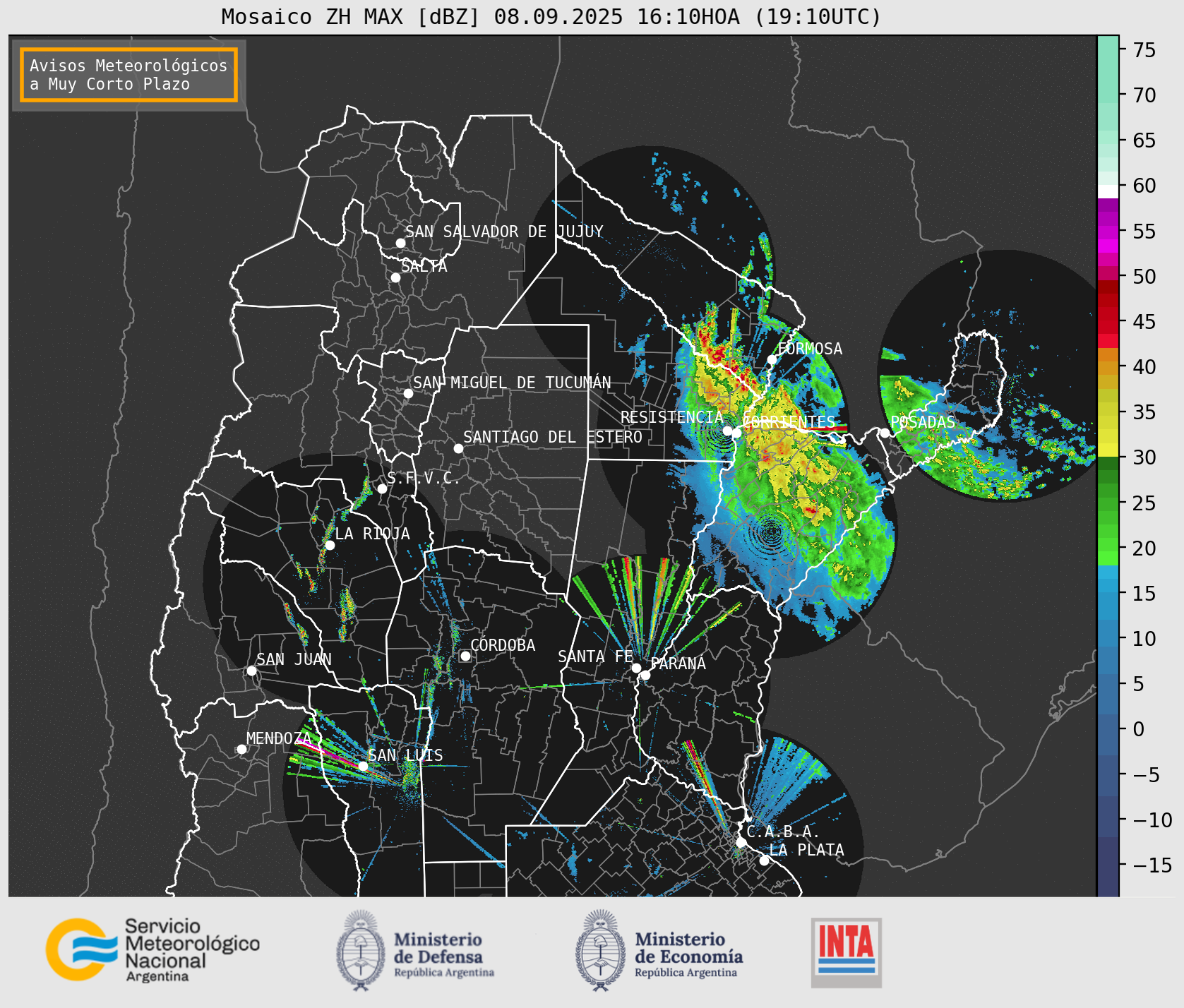Click the Ministerio de Defensa emblem

361,950
